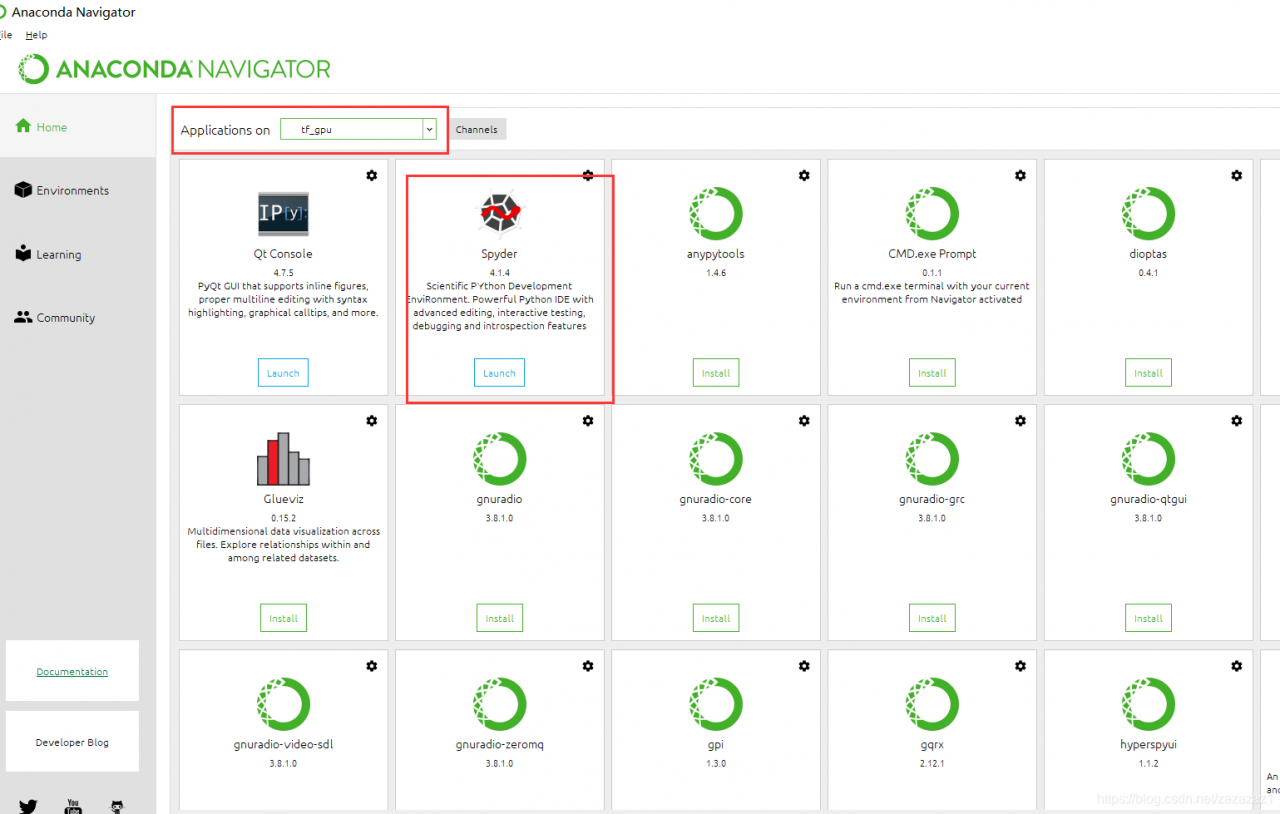This screenshot has height=814, width=1280.
Task: Open the gnuradio card settings gear
Action: pos(588,421)
